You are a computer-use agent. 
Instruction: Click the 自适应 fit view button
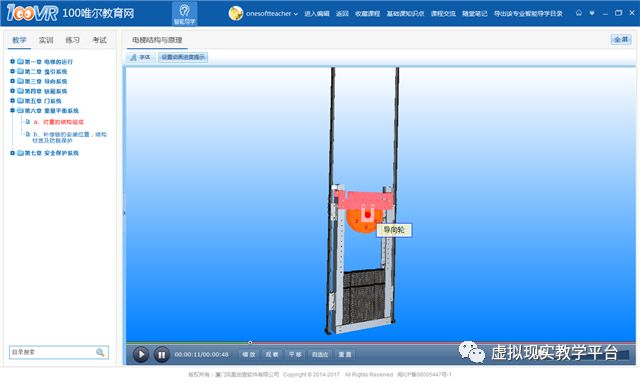(320, 355)
